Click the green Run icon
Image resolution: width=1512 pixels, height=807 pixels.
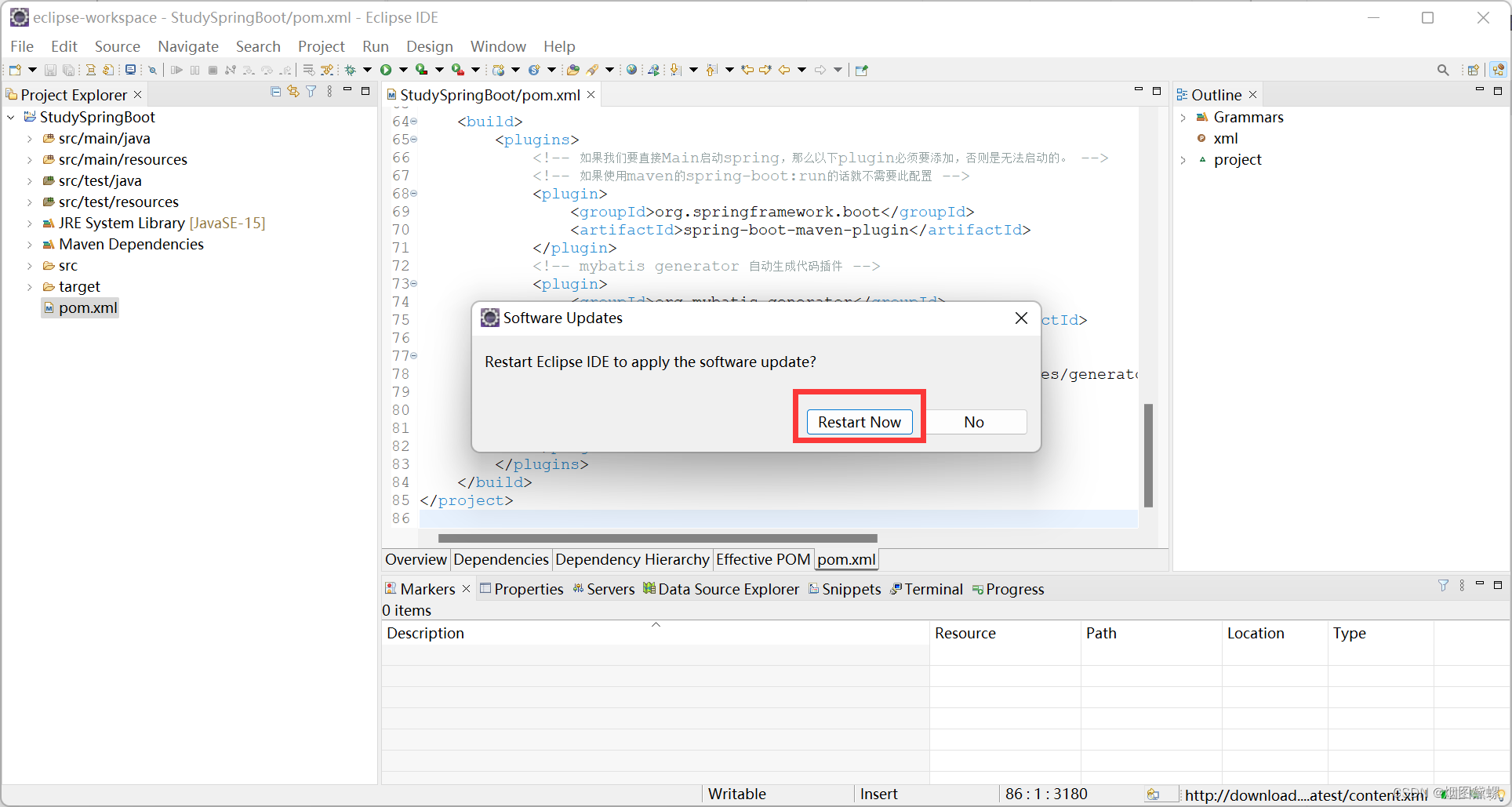click(386, 70)
